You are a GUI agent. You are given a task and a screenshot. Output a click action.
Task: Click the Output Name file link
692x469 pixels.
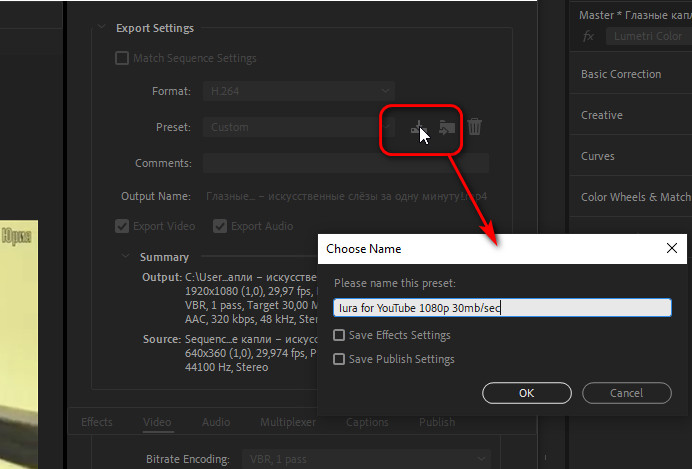coord(346,196)
